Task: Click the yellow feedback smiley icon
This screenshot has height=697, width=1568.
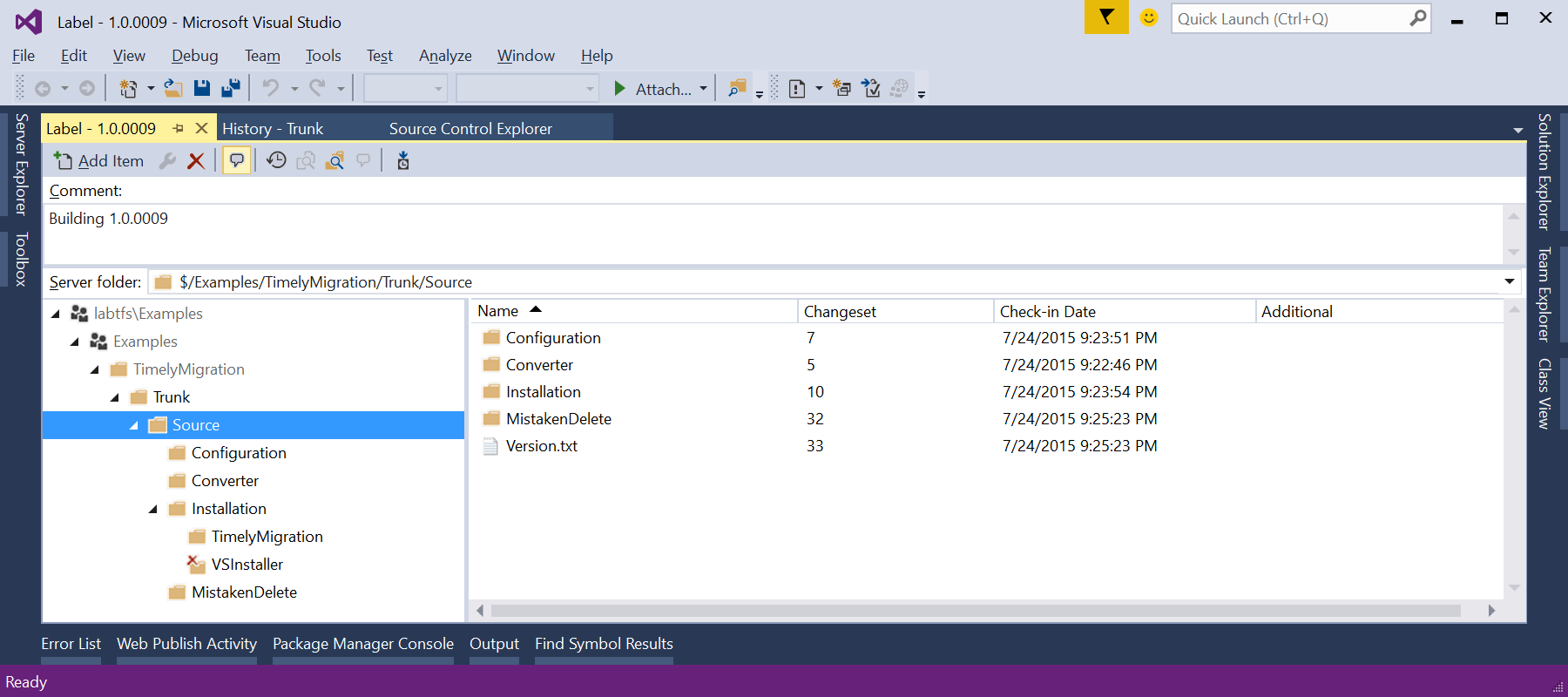Action: tap(1149, 17)
